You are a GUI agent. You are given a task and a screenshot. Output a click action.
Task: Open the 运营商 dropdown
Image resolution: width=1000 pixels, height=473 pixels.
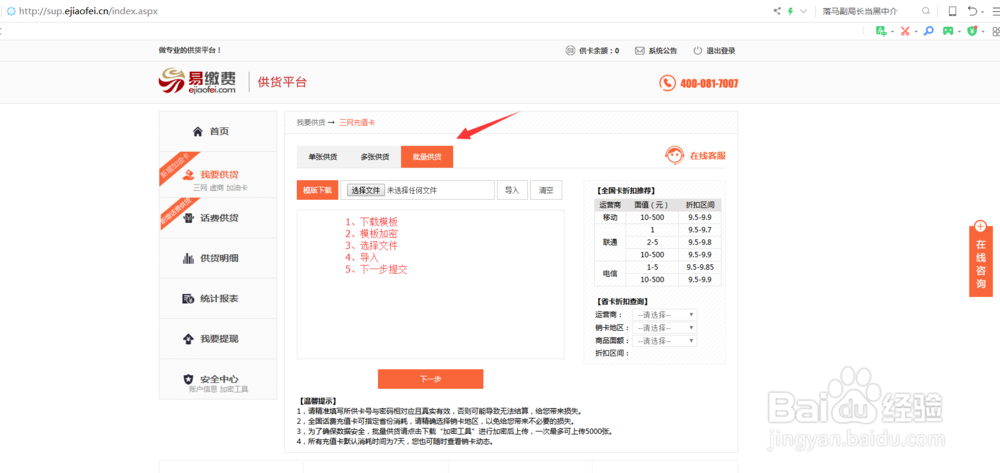coord(664,315)
